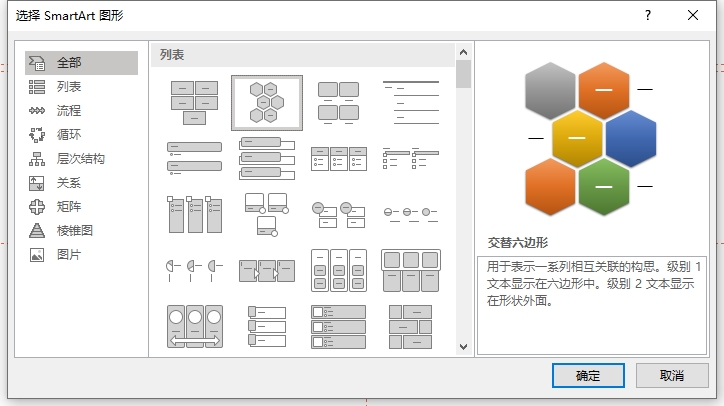This screenshot has height=406, width=724.
Task: Select the pie process layout with half circles
Action: pos(194,271)
